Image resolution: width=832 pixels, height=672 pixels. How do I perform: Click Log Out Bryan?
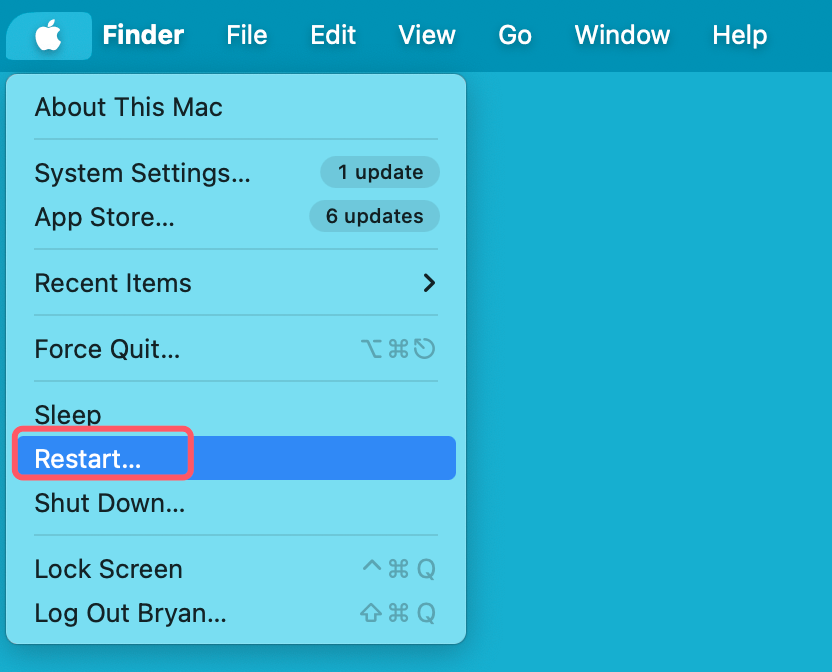click(130, 613)
